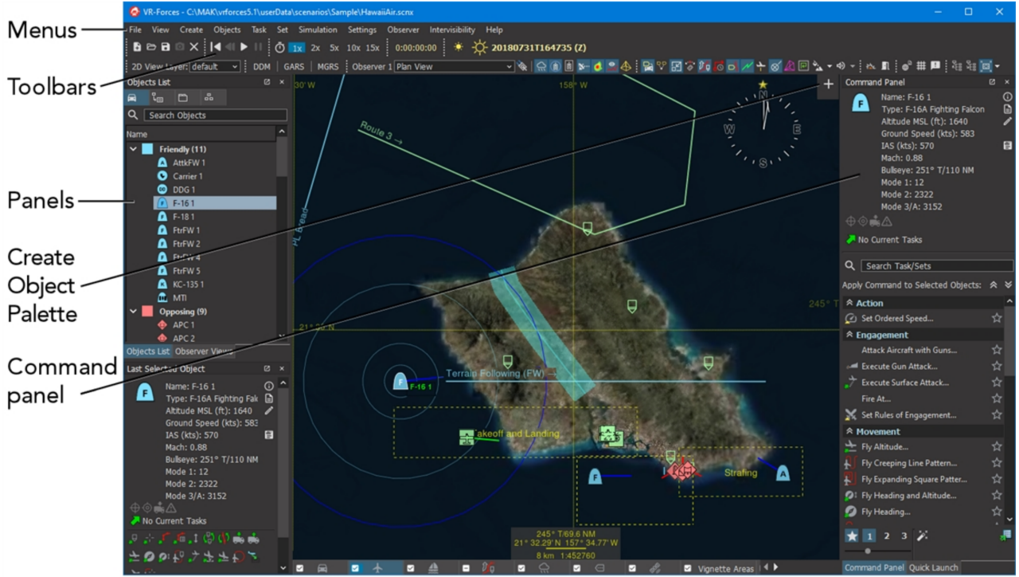The height and width of the screenshot is (577, 1019).
Task: Click the yellow wireframe pyramid icon
Action: point(626,66)
